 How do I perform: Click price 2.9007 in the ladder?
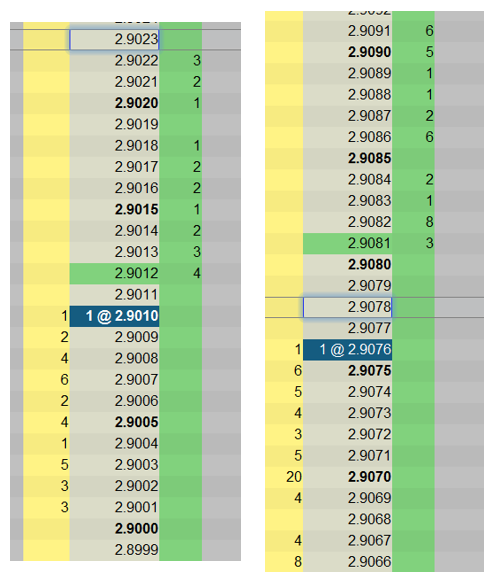(x=136, y=380)
